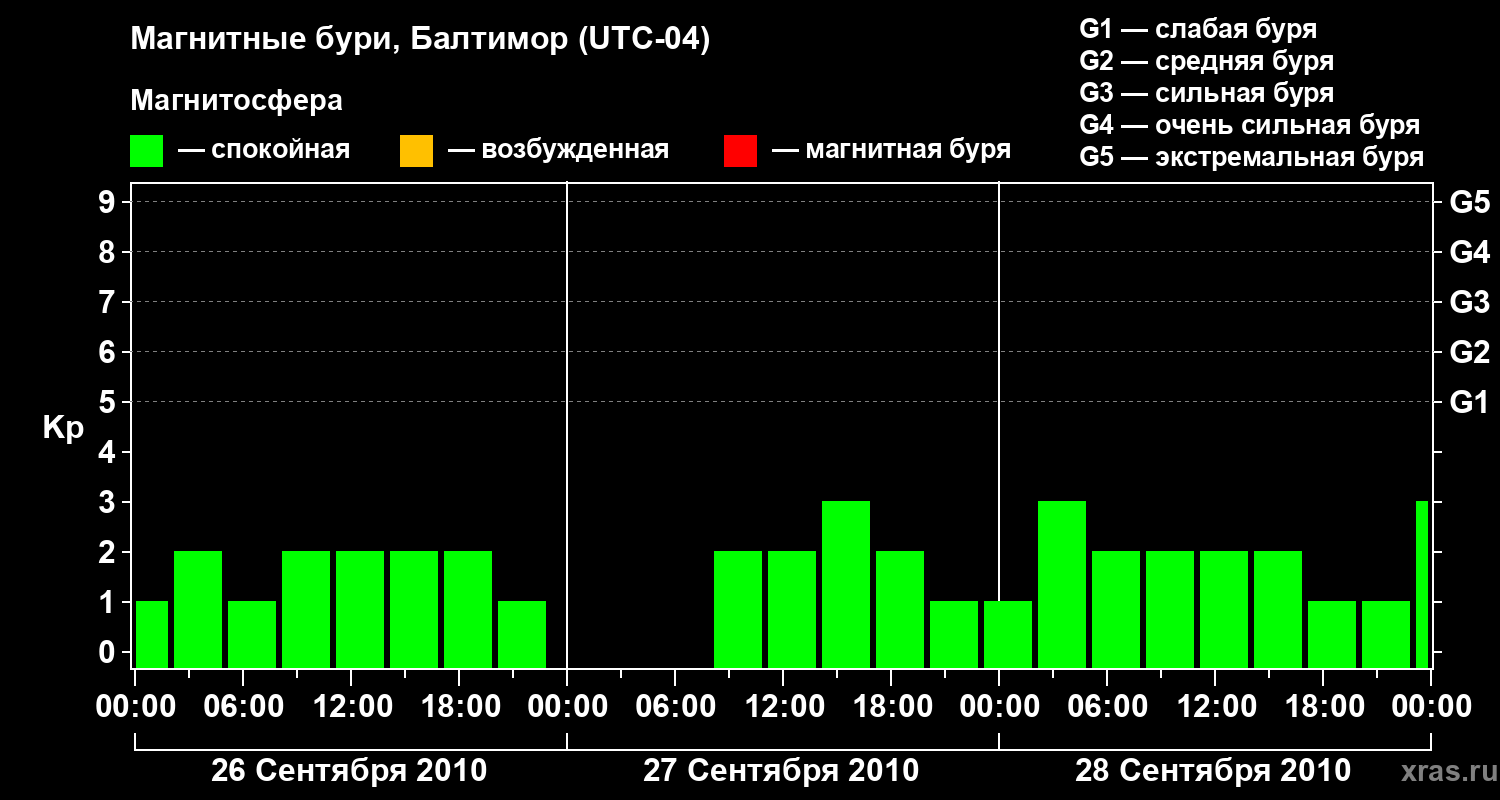This screenshot has width=1500, height=800.
Task: Click the narrow Kp 1 bar starting 26 September
Action: 152,635
